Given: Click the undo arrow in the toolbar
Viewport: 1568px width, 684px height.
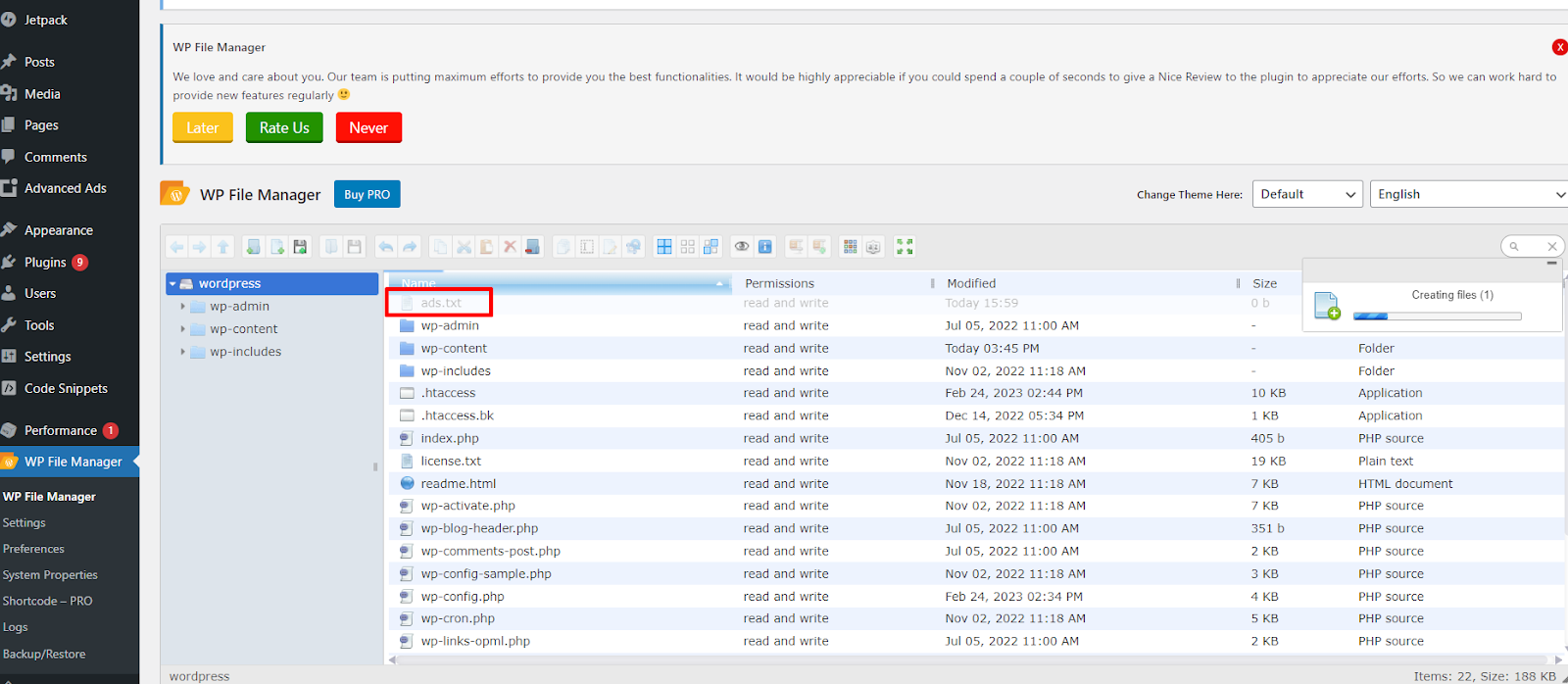Looking at the screenshot, I should 386,247.
